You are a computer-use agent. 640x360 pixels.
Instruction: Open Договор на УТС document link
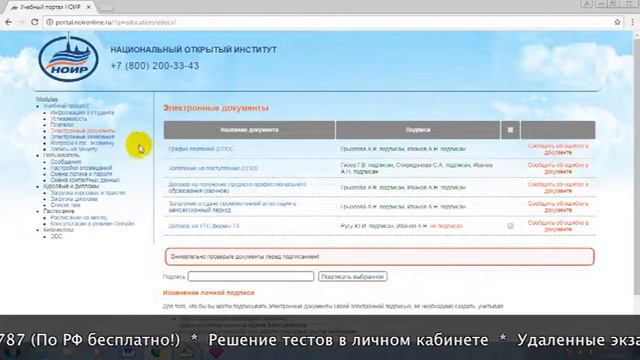click(x=204, y=226)
